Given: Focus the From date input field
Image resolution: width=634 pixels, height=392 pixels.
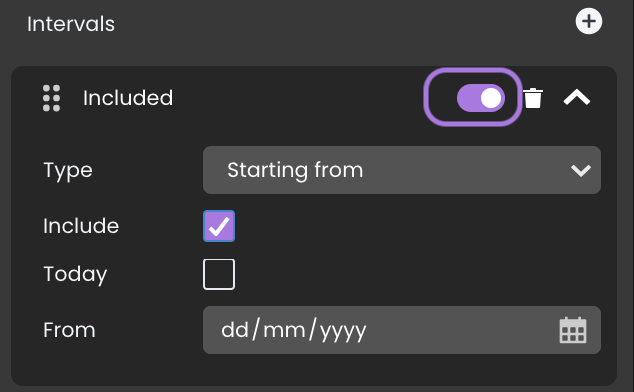Looking at the screenshot, I should pyautogui.click(x=402, y=330).
